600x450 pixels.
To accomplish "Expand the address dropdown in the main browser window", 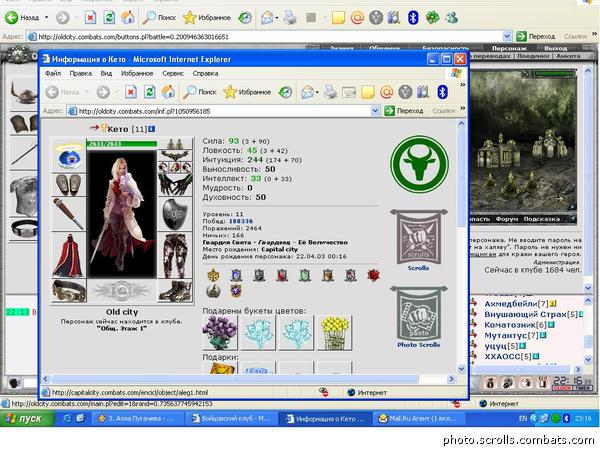I will (x=507, y=37).
